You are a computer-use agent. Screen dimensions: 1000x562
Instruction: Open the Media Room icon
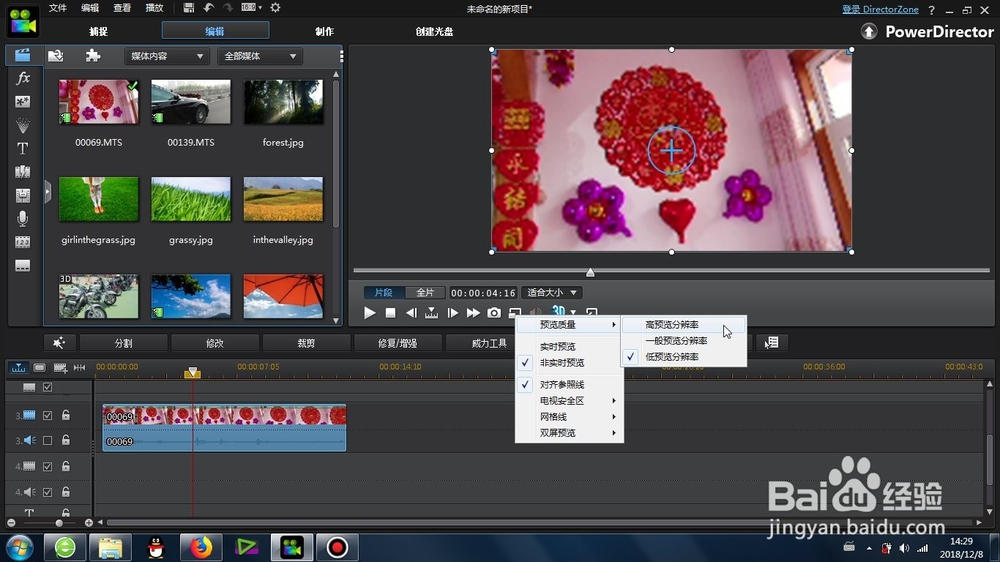22,55
